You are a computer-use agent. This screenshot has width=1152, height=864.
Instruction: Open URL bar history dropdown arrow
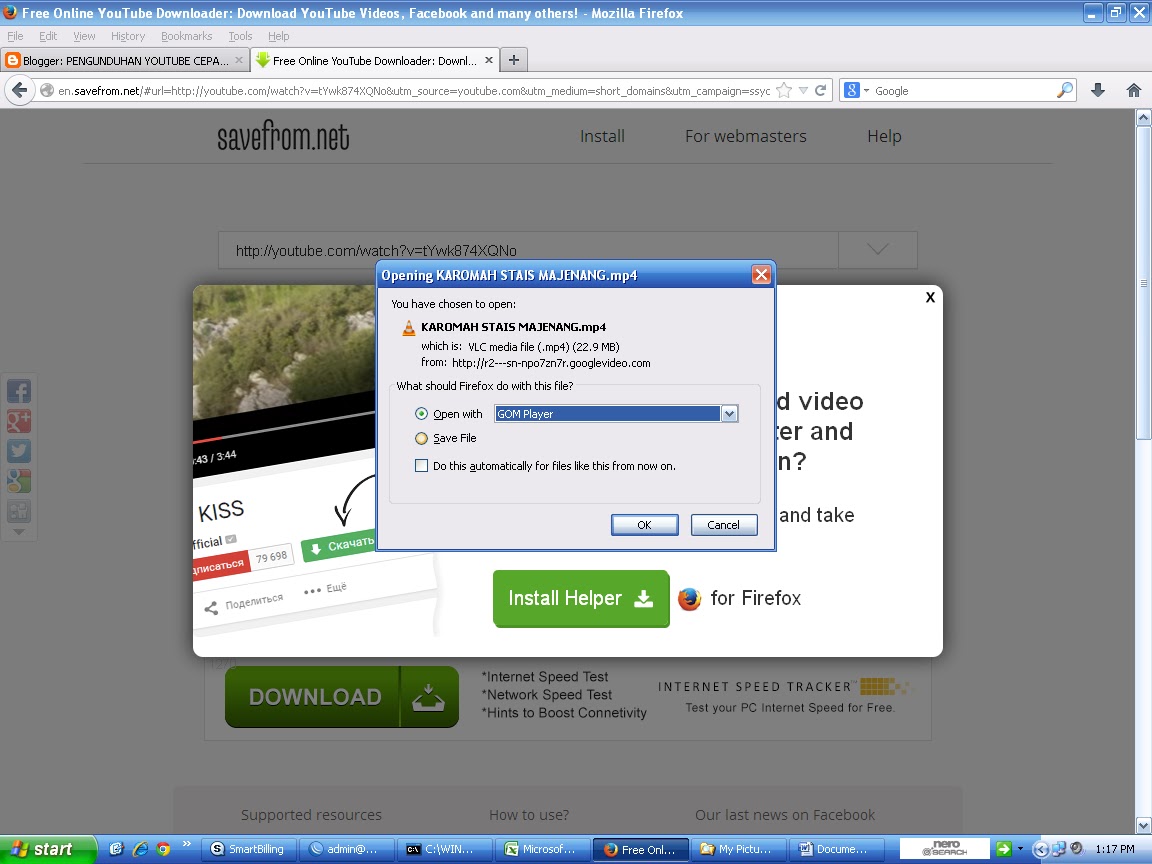tap(803, 90)
